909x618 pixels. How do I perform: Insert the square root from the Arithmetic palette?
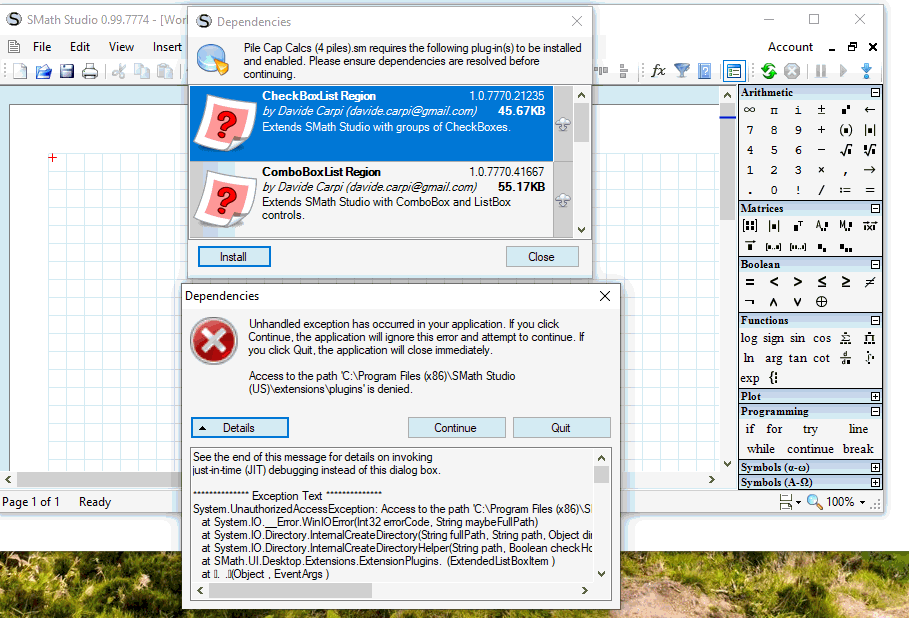click(847, 148)
